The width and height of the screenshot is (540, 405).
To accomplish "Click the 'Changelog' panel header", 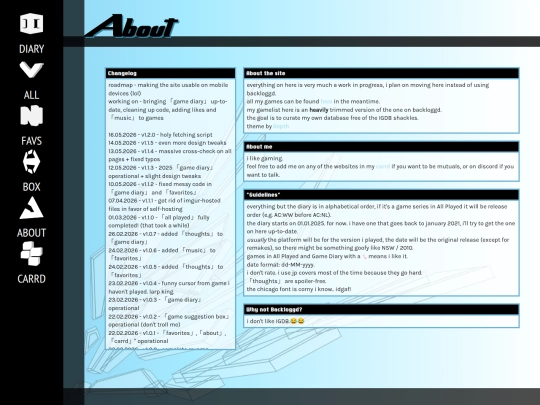I will pos(170,73).
